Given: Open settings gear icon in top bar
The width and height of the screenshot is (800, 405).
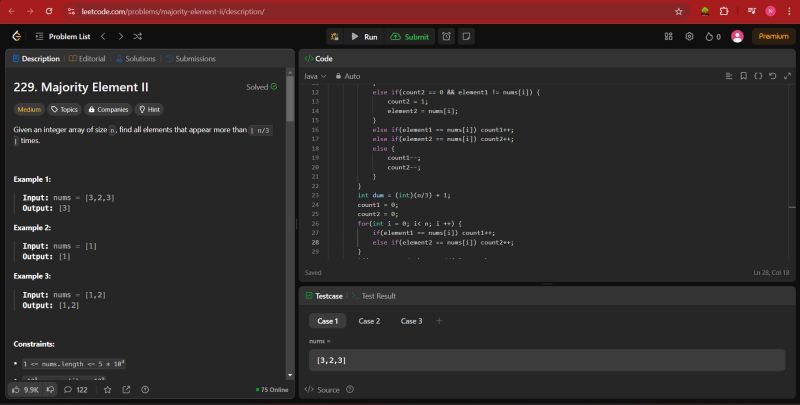Looking at the screenshot, I should [689, 36].
